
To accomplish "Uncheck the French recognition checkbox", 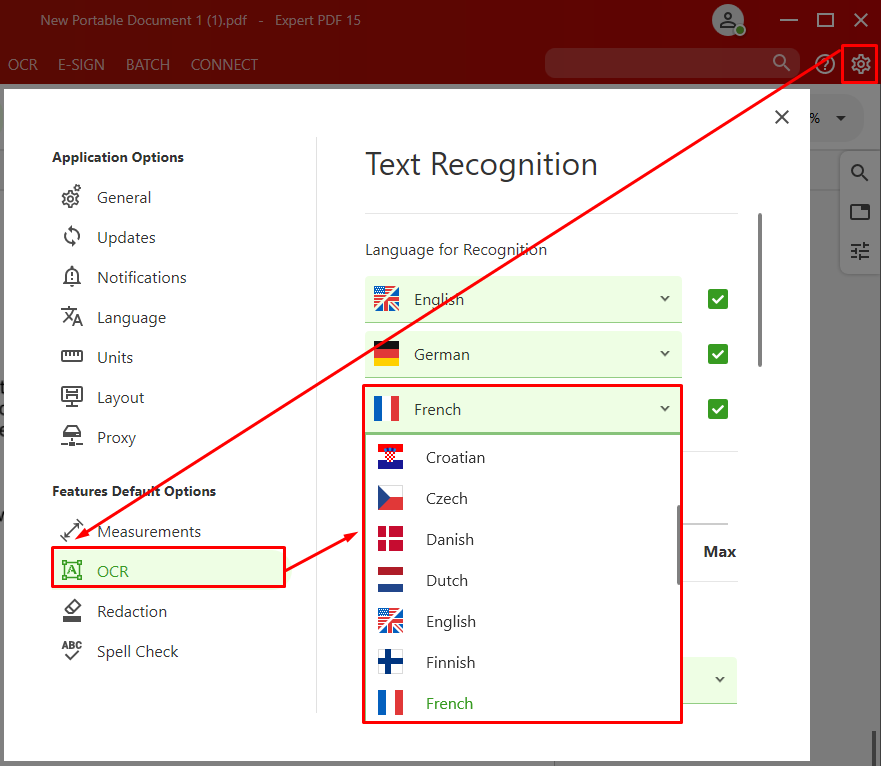I will pyautogui.click(x=717, y=409).
